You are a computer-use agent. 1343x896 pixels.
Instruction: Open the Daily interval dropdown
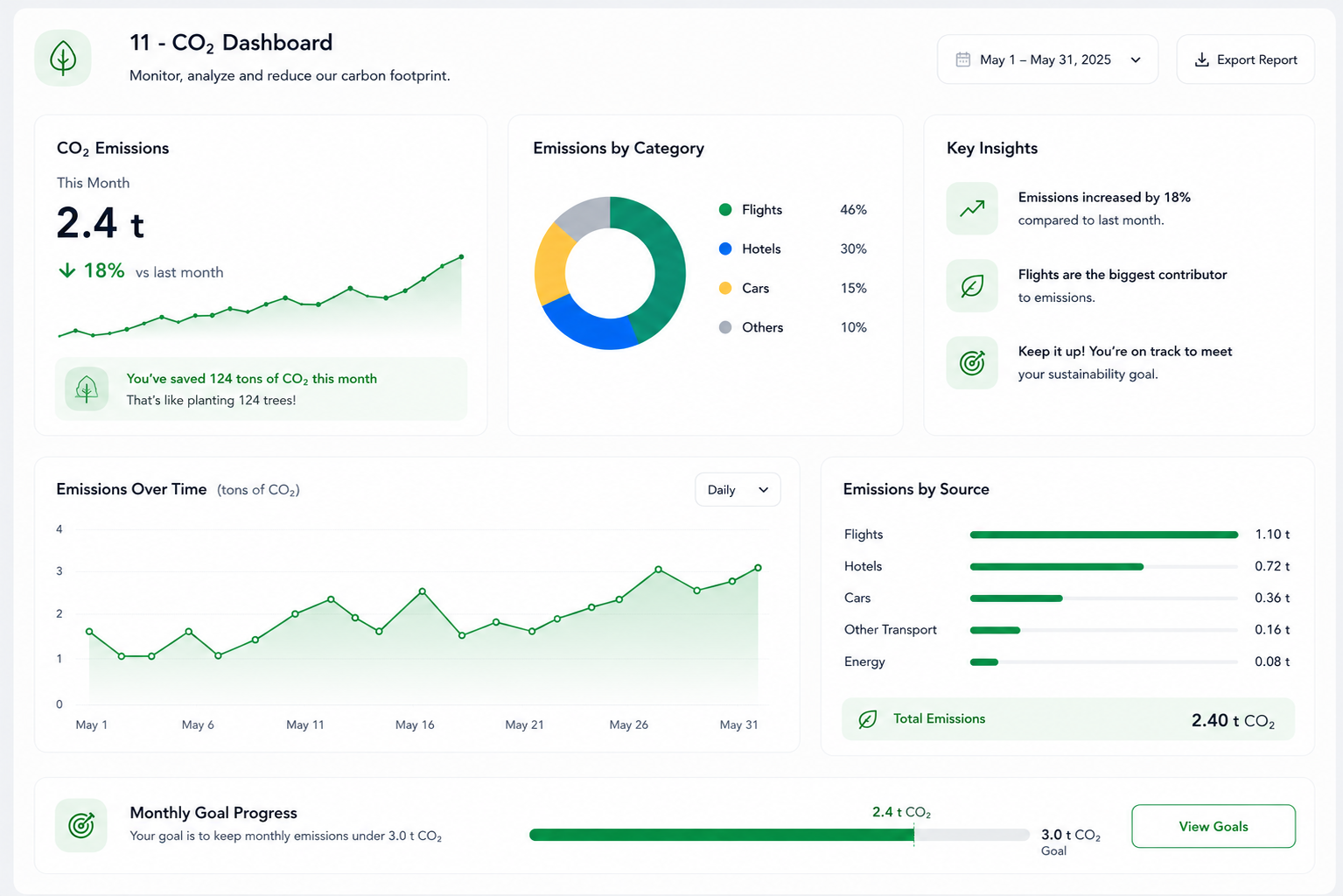tap(738, 490)
